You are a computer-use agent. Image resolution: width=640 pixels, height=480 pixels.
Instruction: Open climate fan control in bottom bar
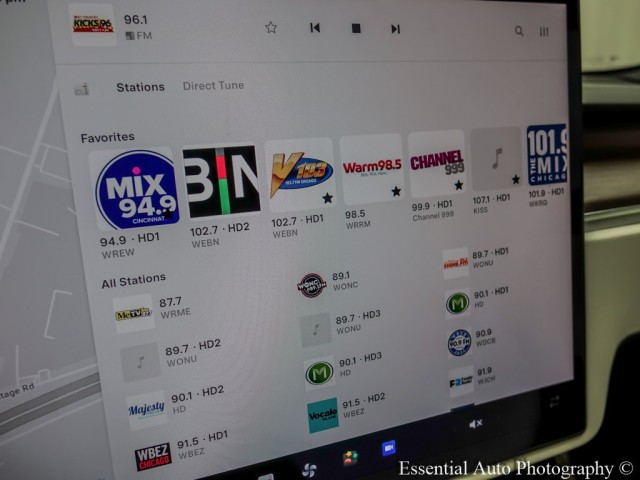(309, 470)
